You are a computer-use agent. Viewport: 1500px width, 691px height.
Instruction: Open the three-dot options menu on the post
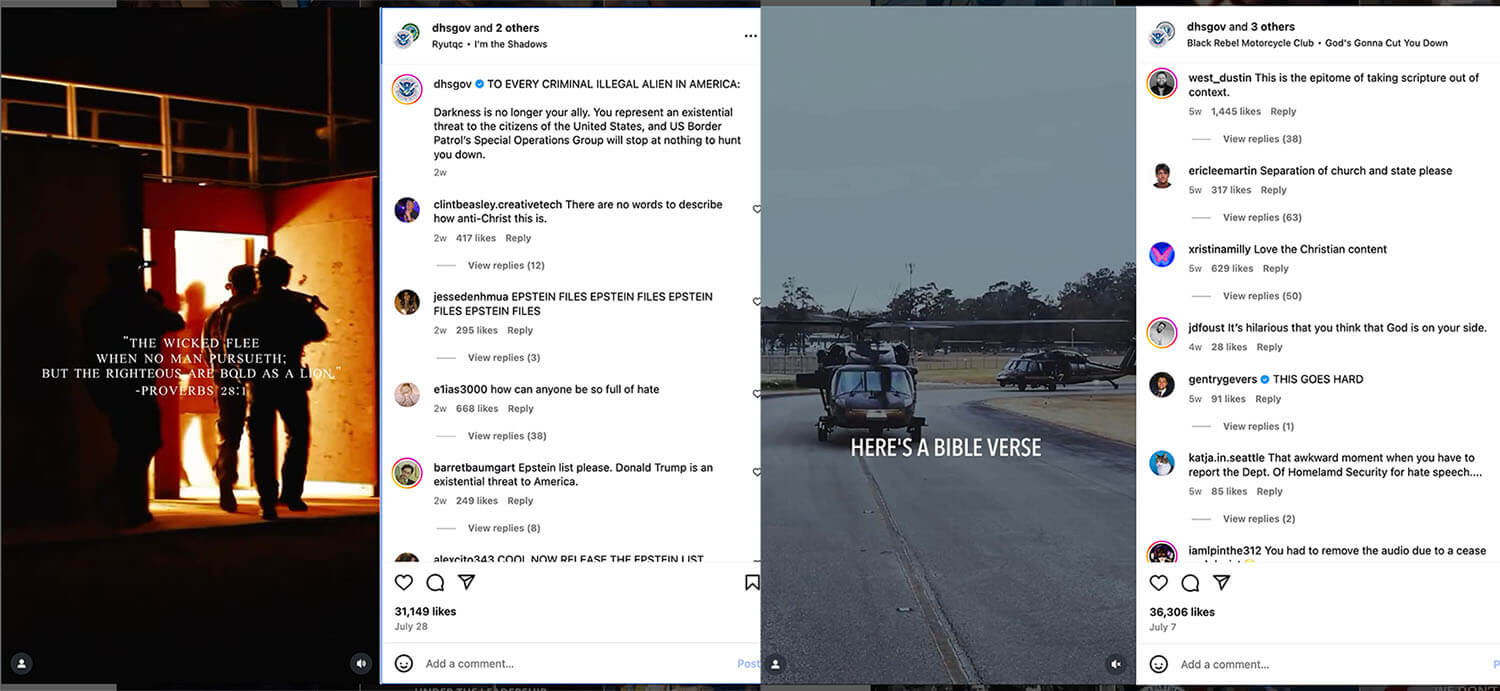pyautogui.click(x=750, y=35)
